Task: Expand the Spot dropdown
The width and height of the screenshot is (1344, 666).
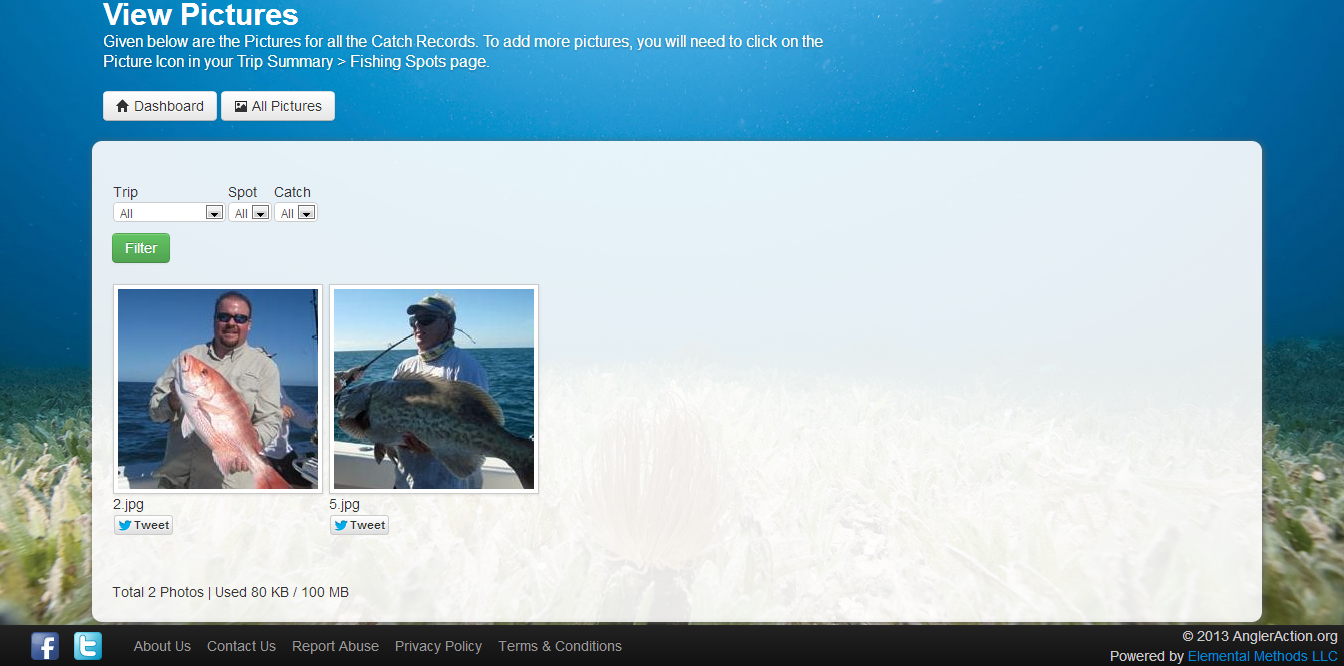Action: click(249, 213)
